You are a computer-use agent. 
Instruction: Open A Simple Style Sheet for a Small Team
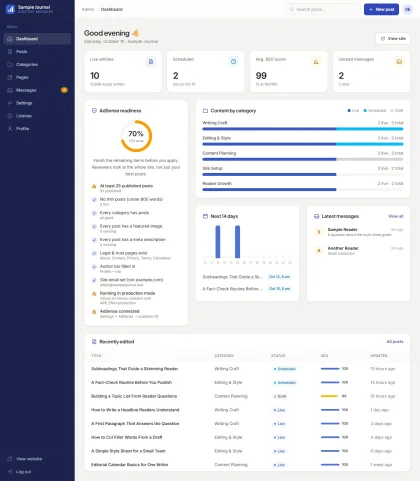click(x=128, y=451)
